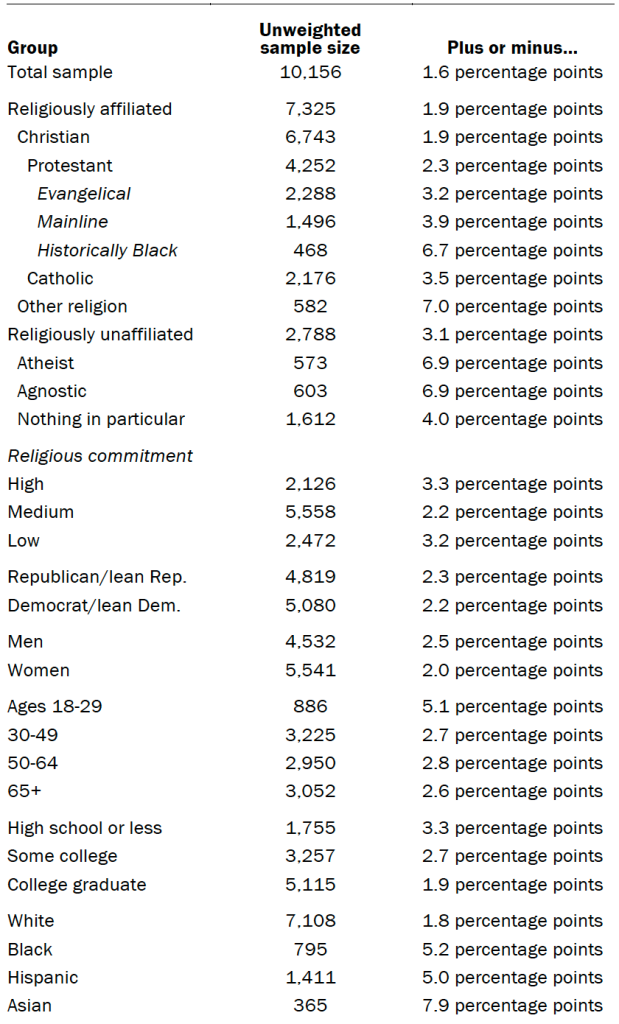This screenshot has height=1024, width=619.
Task: Click the "Religiously unaffiliated" row label
Action: [100, 335]
